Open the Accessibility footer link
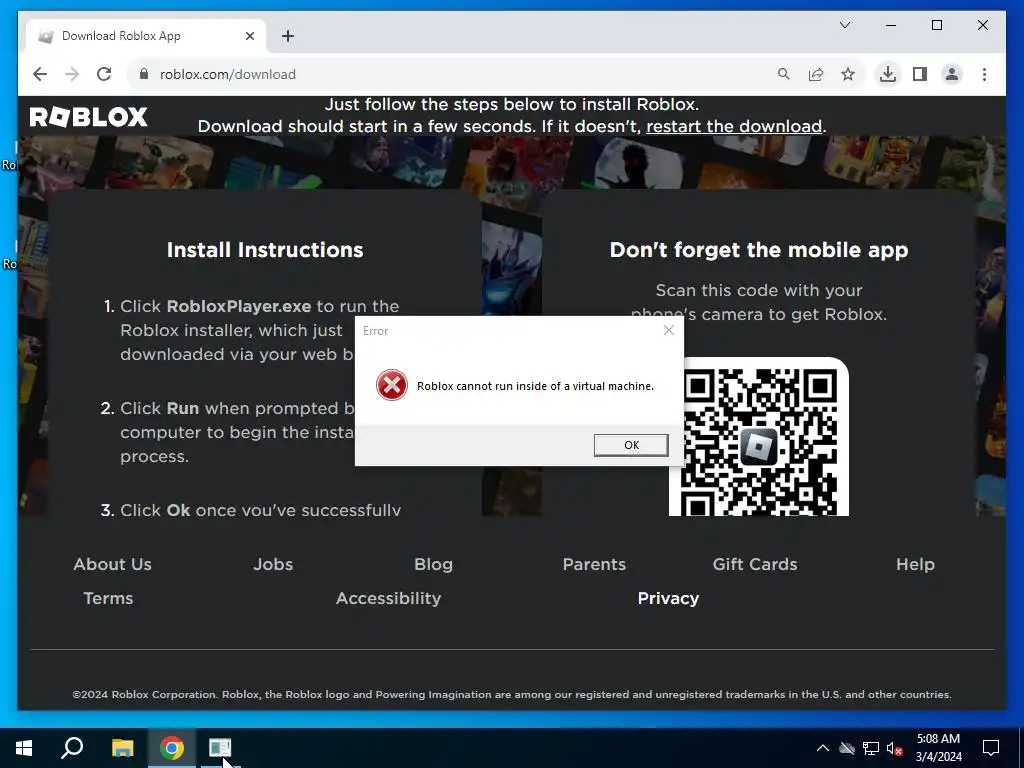 point(389,598)
